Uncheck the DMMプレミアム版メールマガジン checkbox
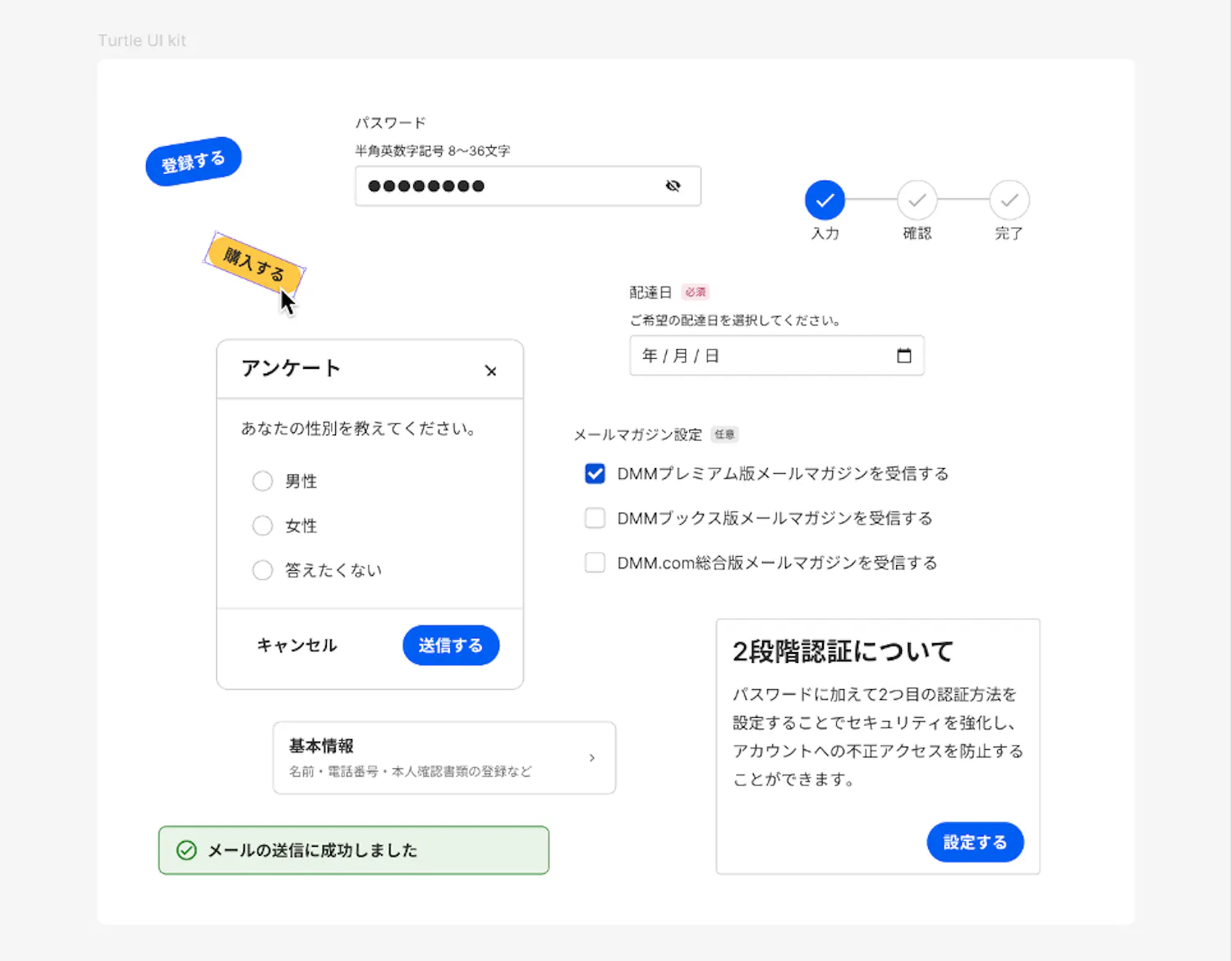 595,473
